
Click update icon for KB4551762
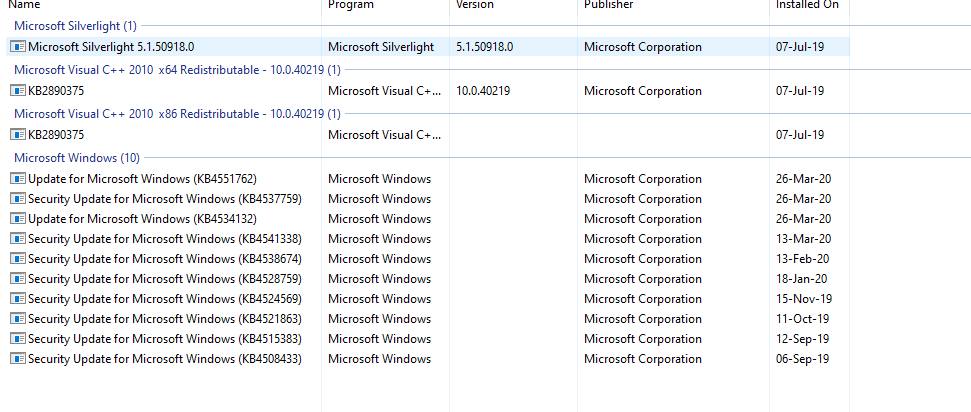(x=18, y=179)
